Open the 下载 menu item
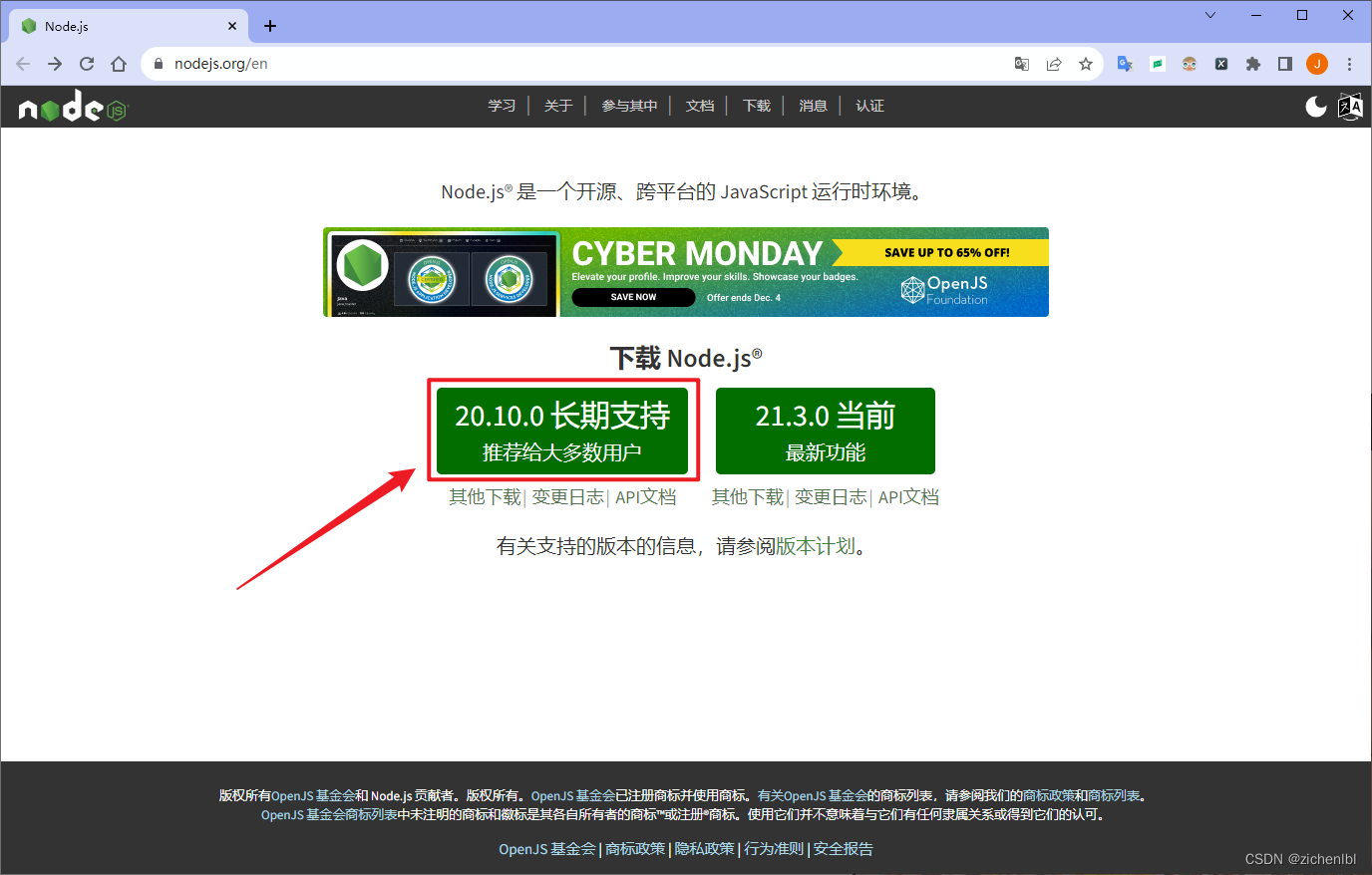The image size is (1372, 875). (757, 106)
